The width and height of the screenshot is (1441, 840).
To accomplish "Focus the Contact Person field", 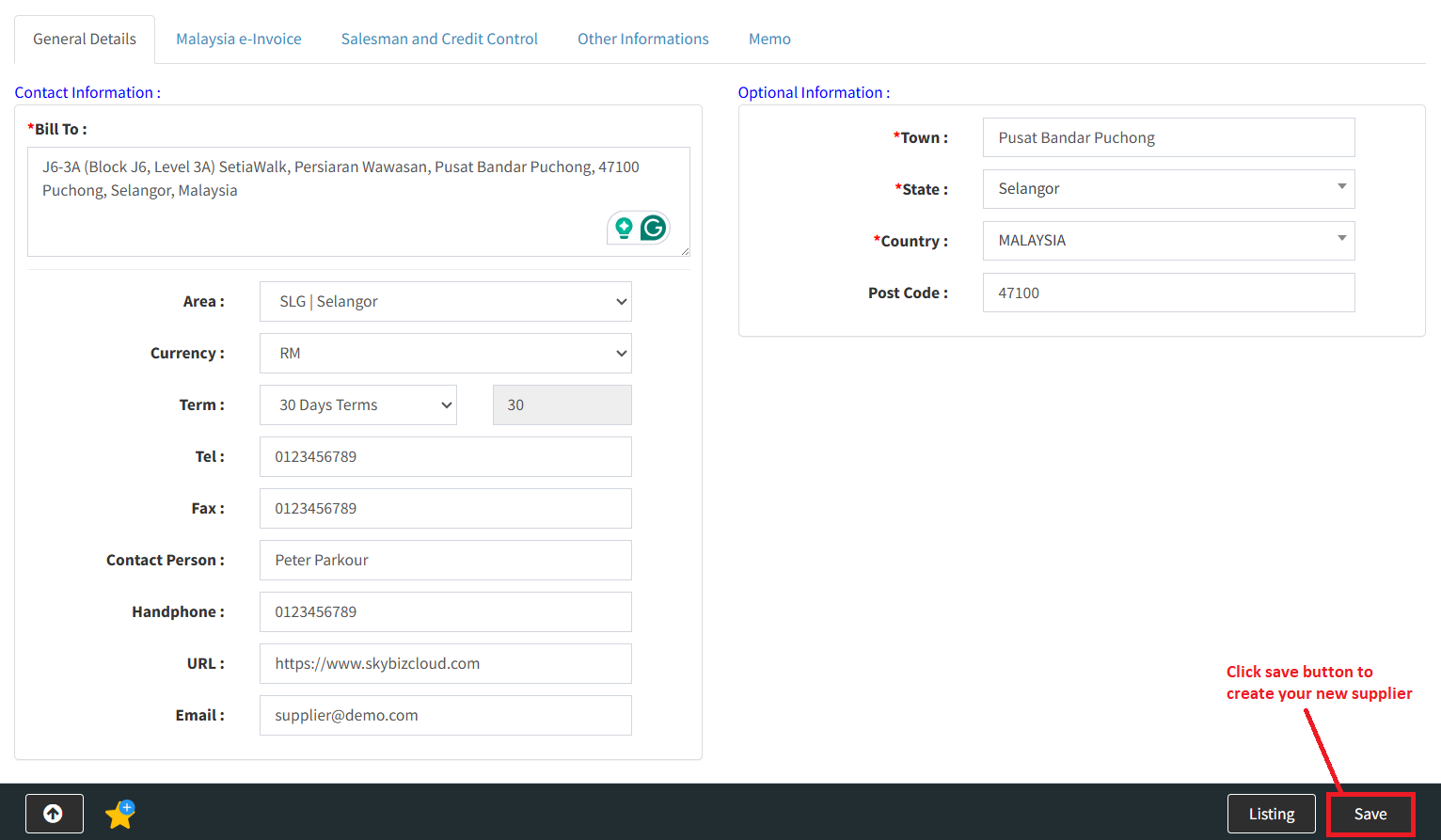I will click(x=445, y=561).
